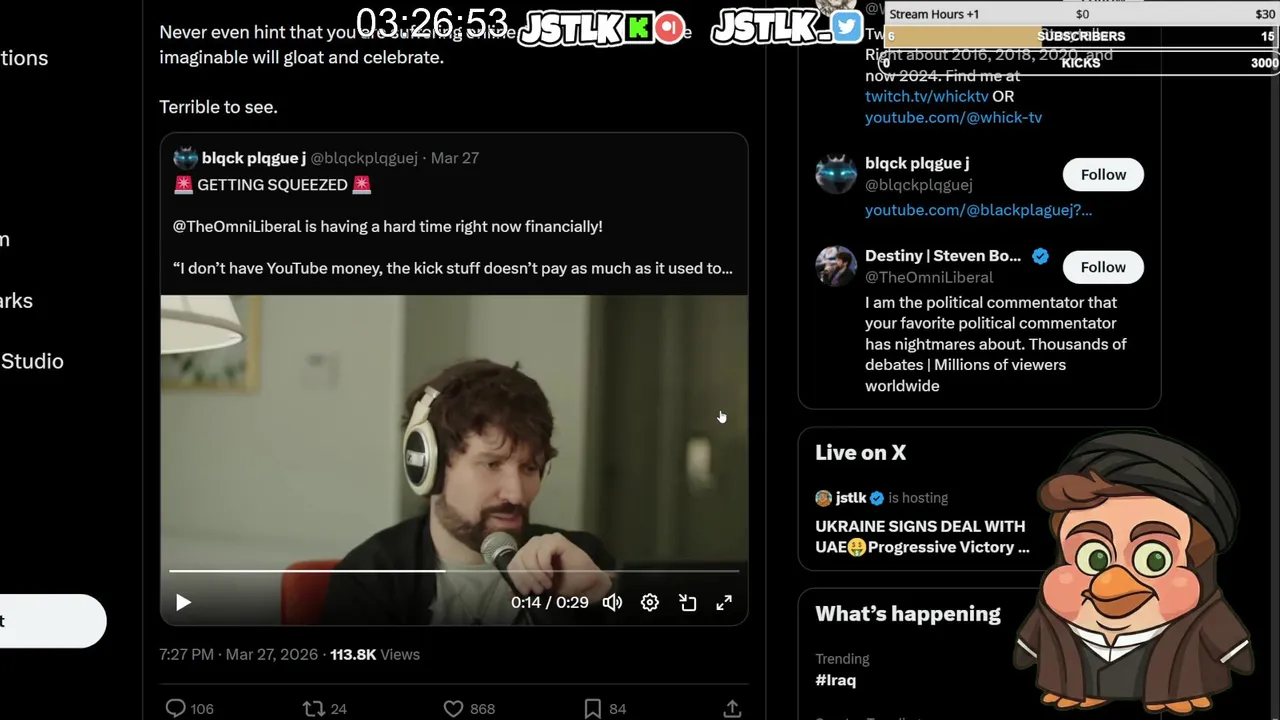
Task: Follow Destiny | Steven Bonnell
Action: (x=1103, y=267)
